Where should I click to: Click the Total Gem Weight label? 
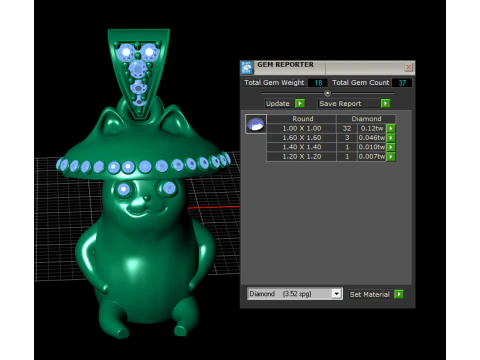[274, 83]
